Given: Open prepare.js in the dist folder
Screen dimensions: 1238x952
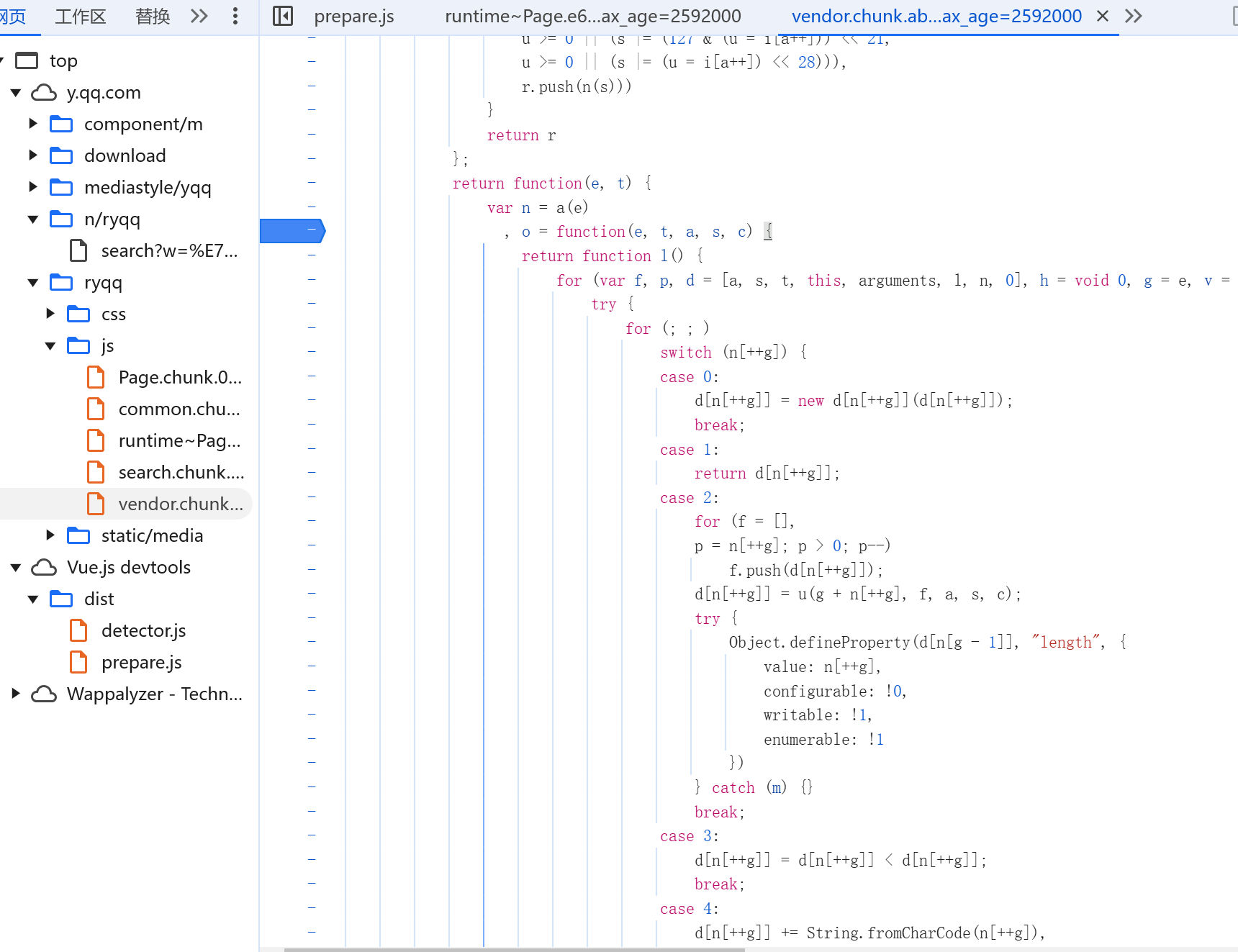Looking at the screenshot, I should click(141, 662).
